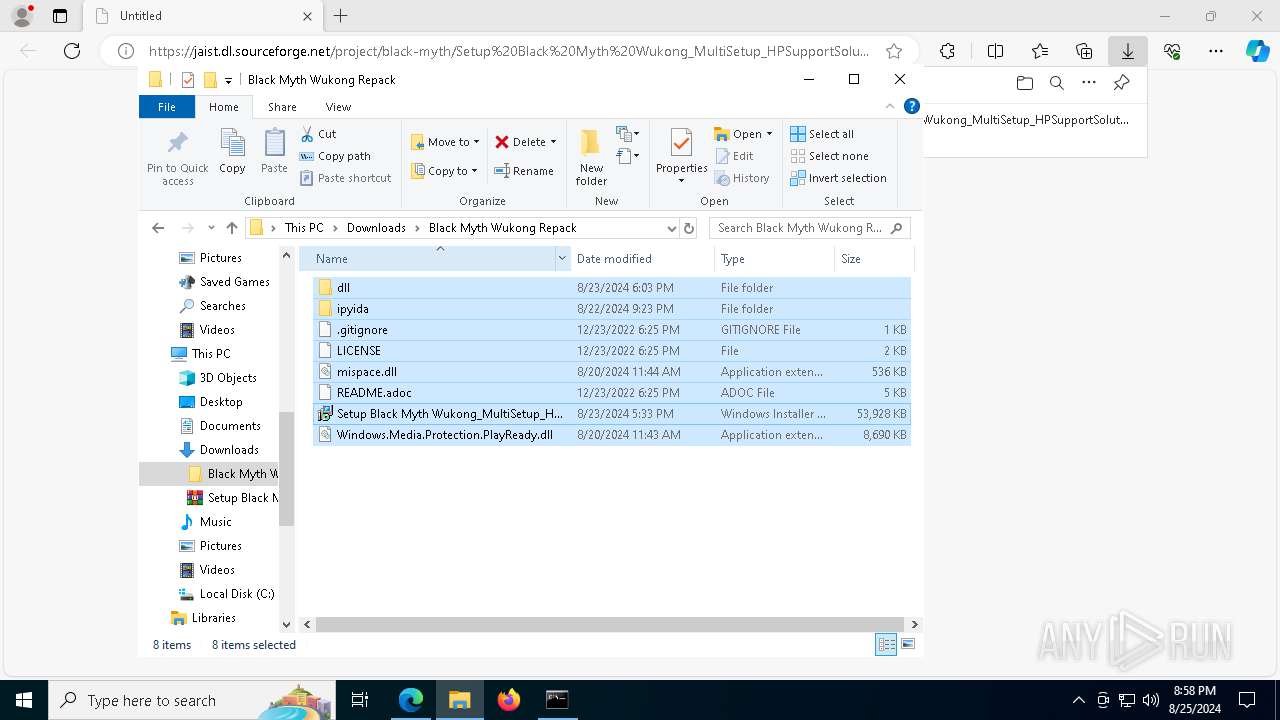Image resolution: width=1280 pixels, height=720 pixels.
Task: Open Edge Extensions puzzle icon
Action: click(x=947, y=51)
